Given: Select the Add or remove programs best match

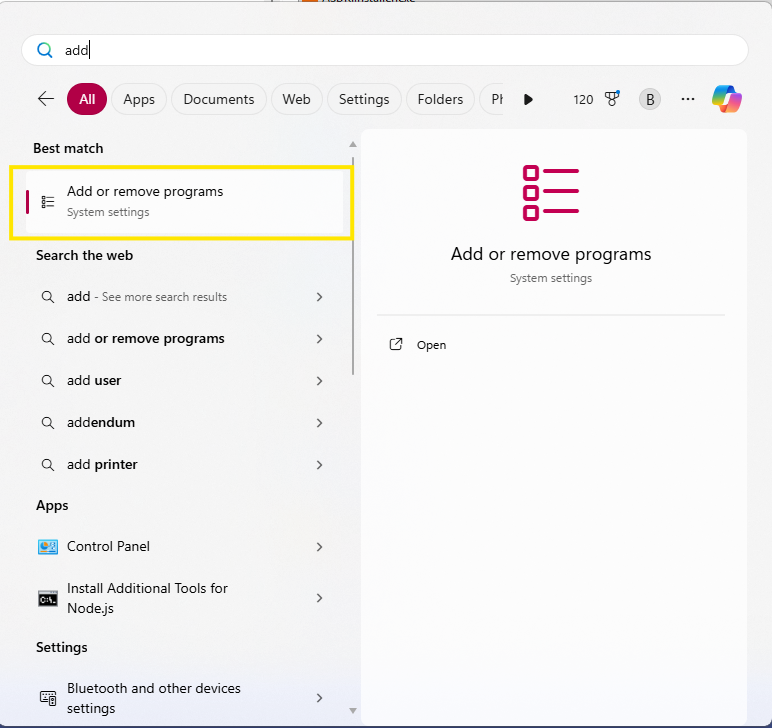Looking at the screenshot, I should pos(180,202).
